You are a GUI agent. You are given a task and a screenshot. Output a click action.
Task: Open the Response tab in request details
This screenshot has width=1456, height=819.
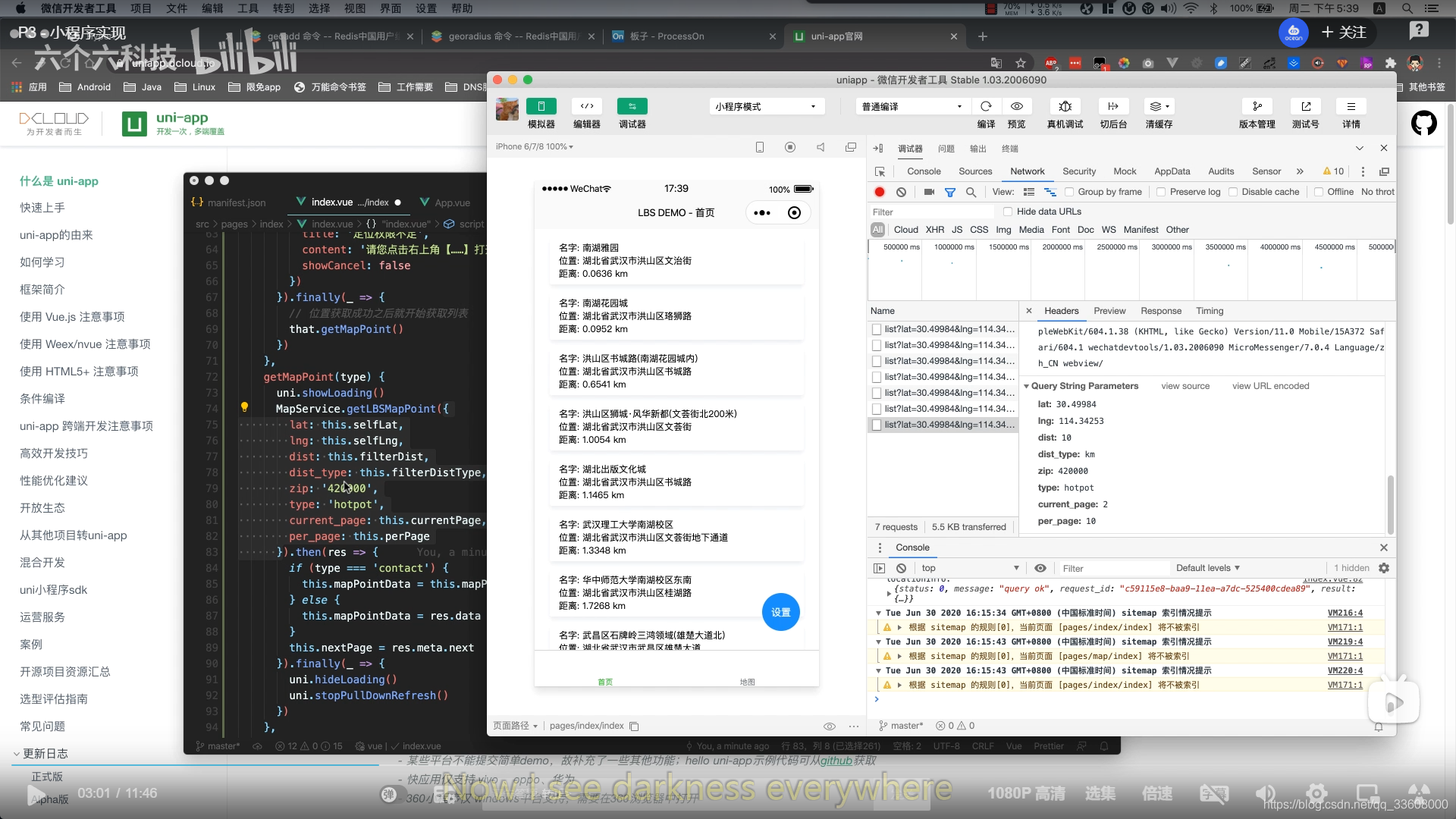1160,311
